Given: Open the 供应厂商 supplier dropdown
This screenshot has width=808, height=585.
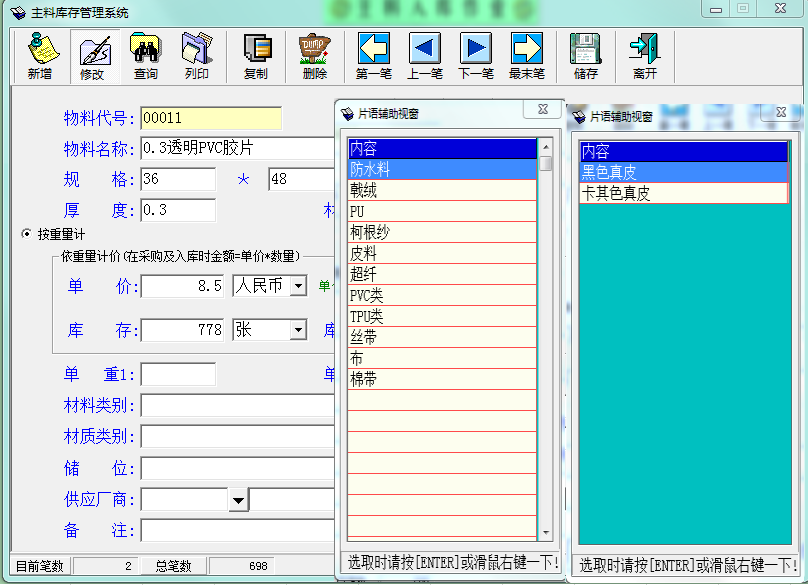Looking at the screenshot, I should point(238,499).
